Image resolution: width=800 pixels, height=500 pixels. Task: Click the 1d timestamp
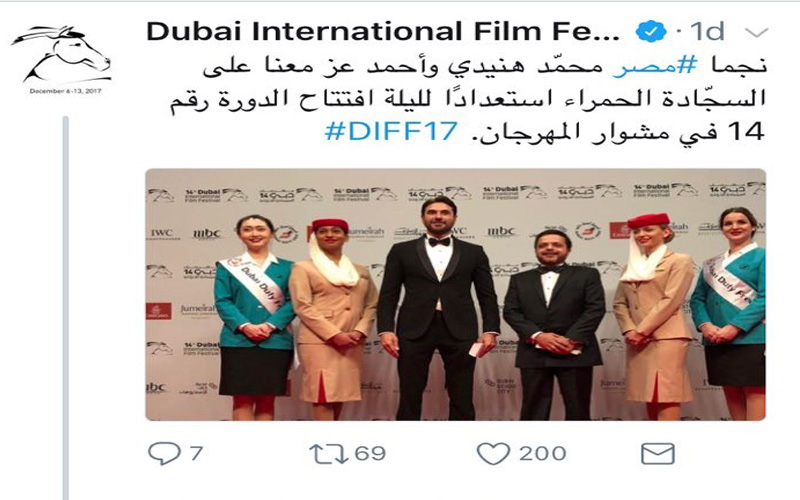(x=707, y=32)
